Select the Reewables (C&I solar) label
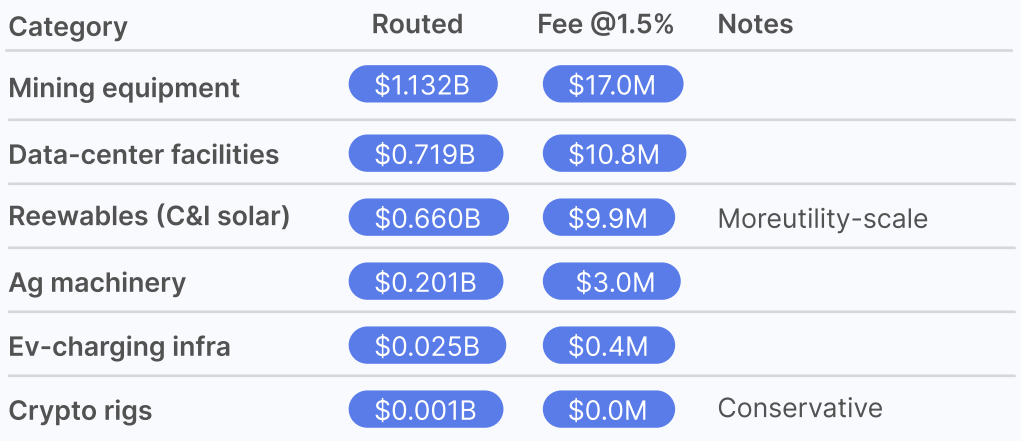Viewport: 1021px width, 441px height. coord(149,216)
